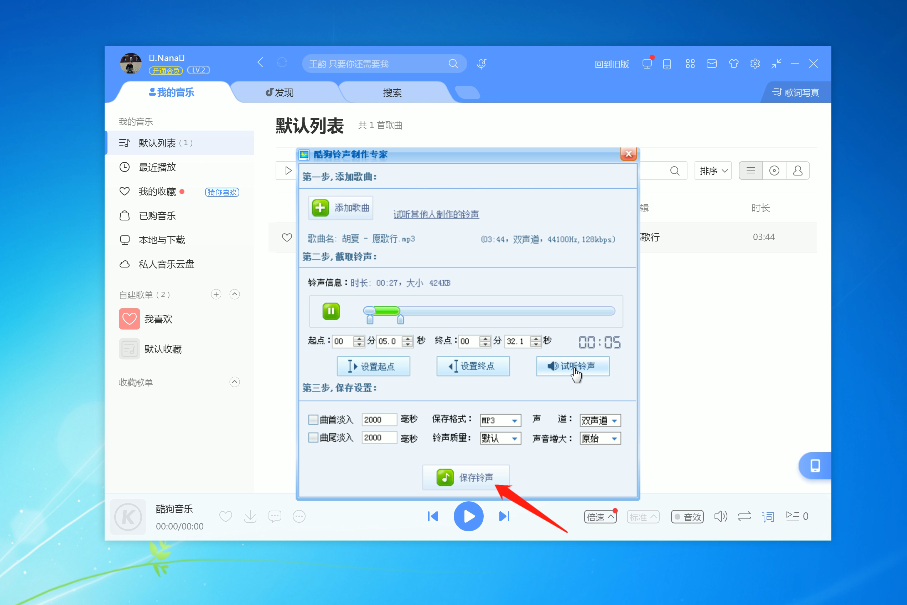Open the 声道 双声道 dropdown
Screen dimensions: 907x605
(x=600, y=420)
